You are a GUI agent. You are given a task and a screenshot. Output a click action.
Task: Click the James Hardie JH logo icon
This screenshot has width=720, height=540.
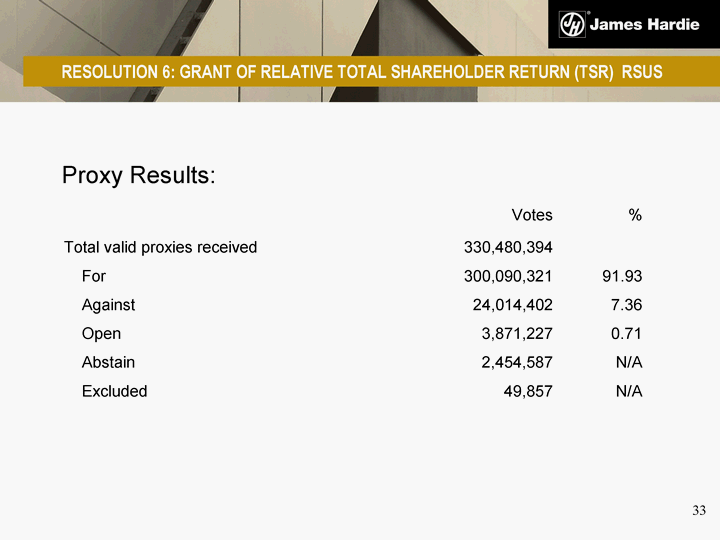click(x=572, y=24)
